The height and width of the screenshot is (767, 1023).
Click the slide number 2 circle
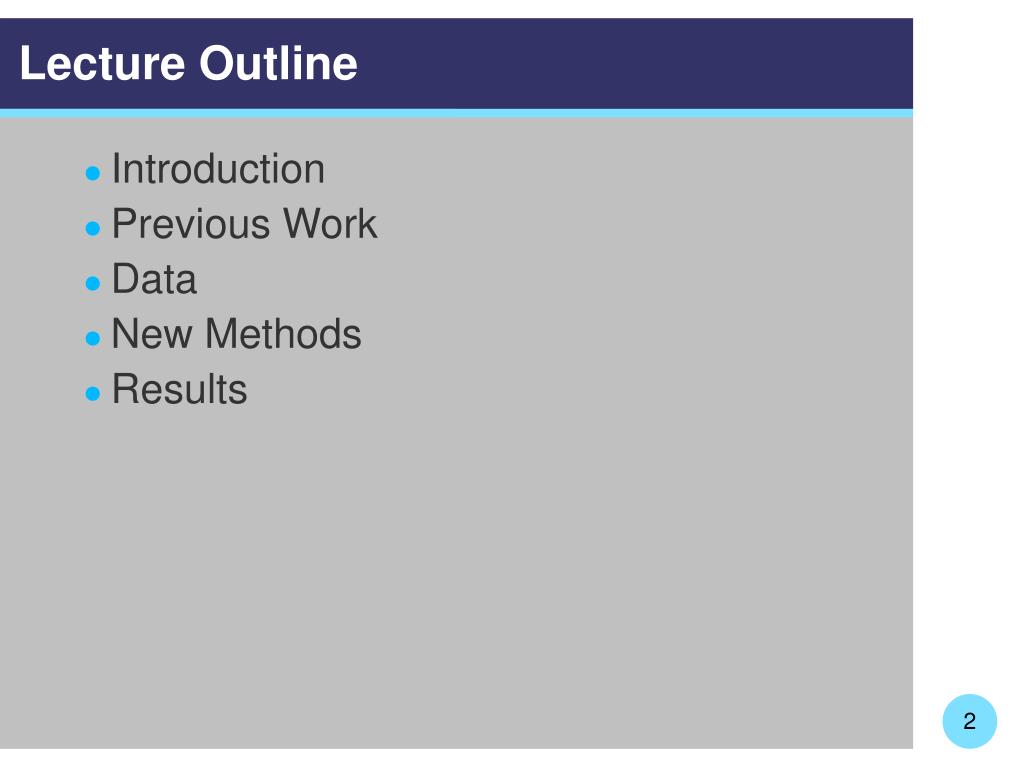970,721
